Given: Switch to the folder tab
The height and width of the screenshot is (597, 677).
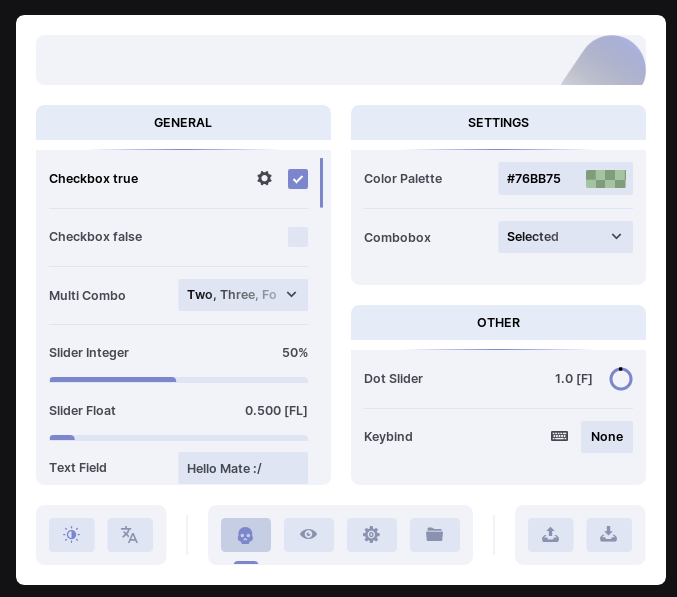Looking at the screenshot, I should 435,535.
